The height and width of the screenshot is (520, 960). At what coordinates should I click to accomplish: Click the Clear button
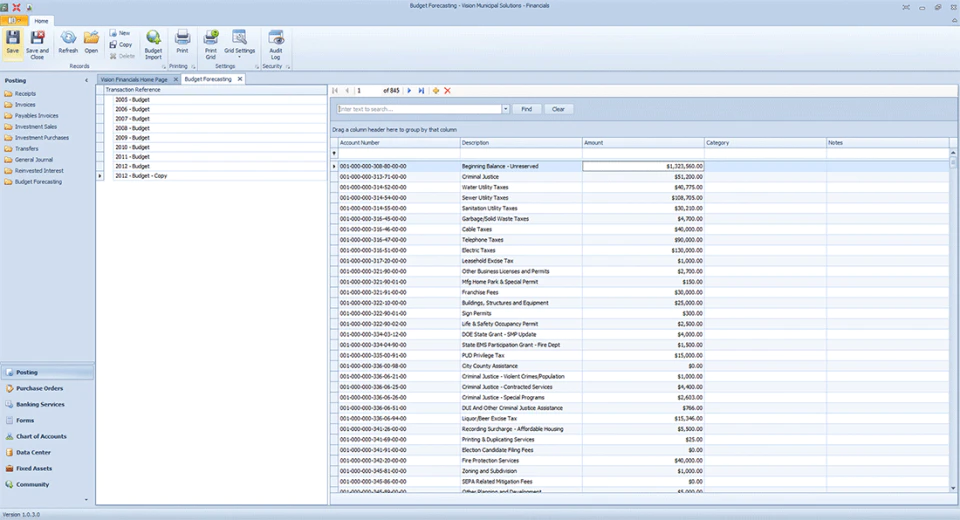point(558,109)
